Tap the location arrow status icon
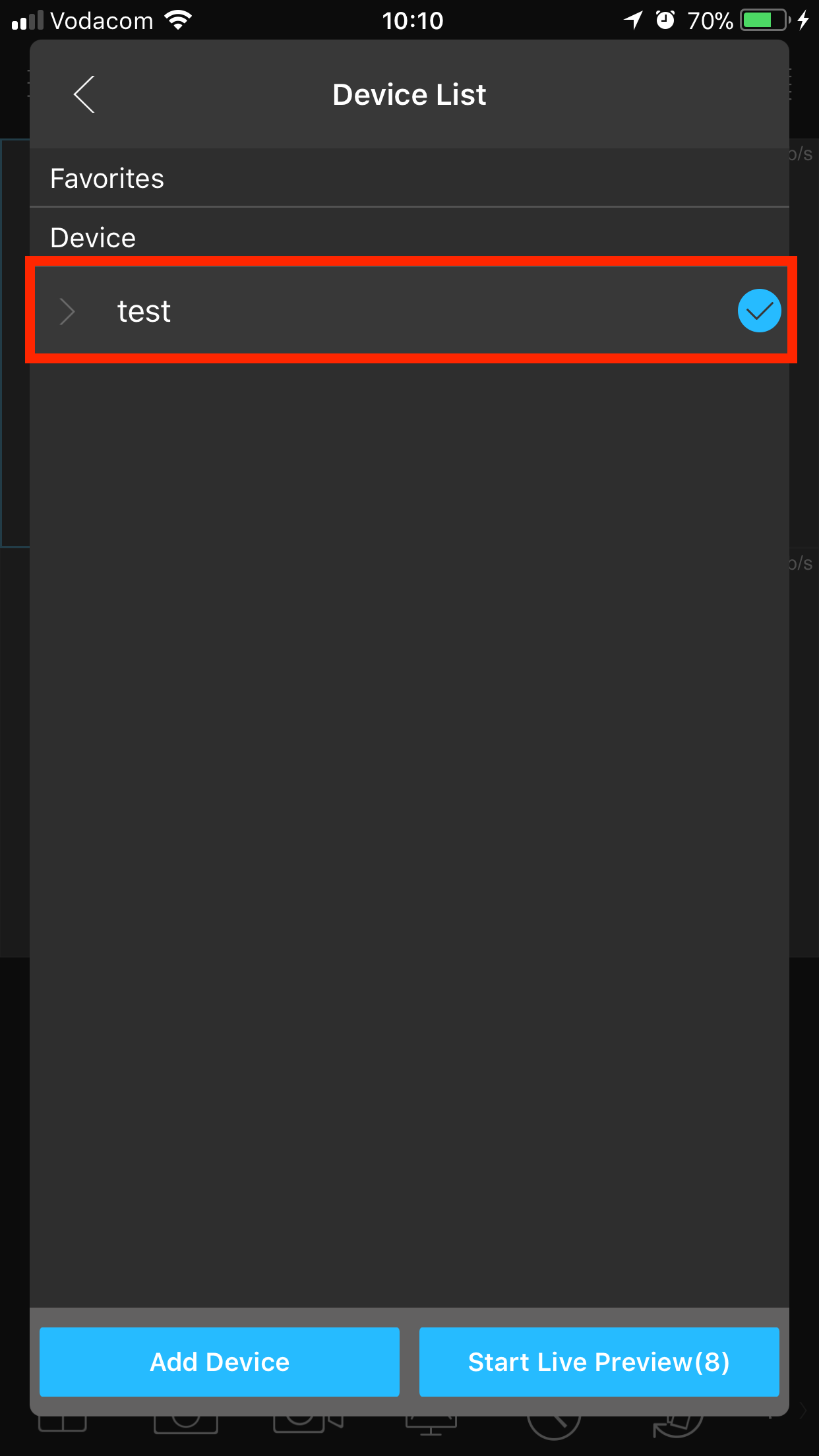 coord(634,20)
